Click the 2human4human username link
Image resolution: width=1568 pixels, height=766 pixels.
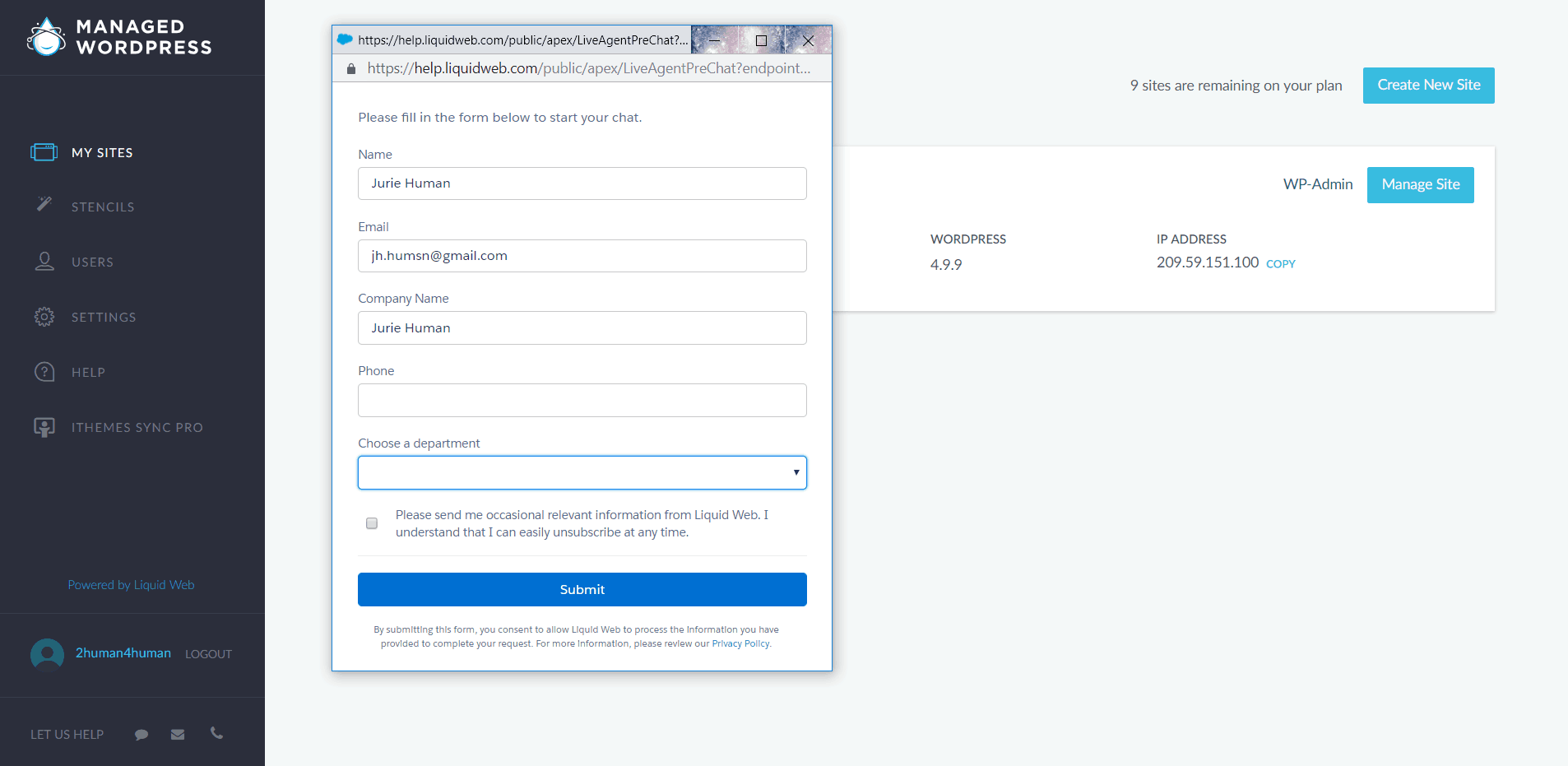pos(123,652)
